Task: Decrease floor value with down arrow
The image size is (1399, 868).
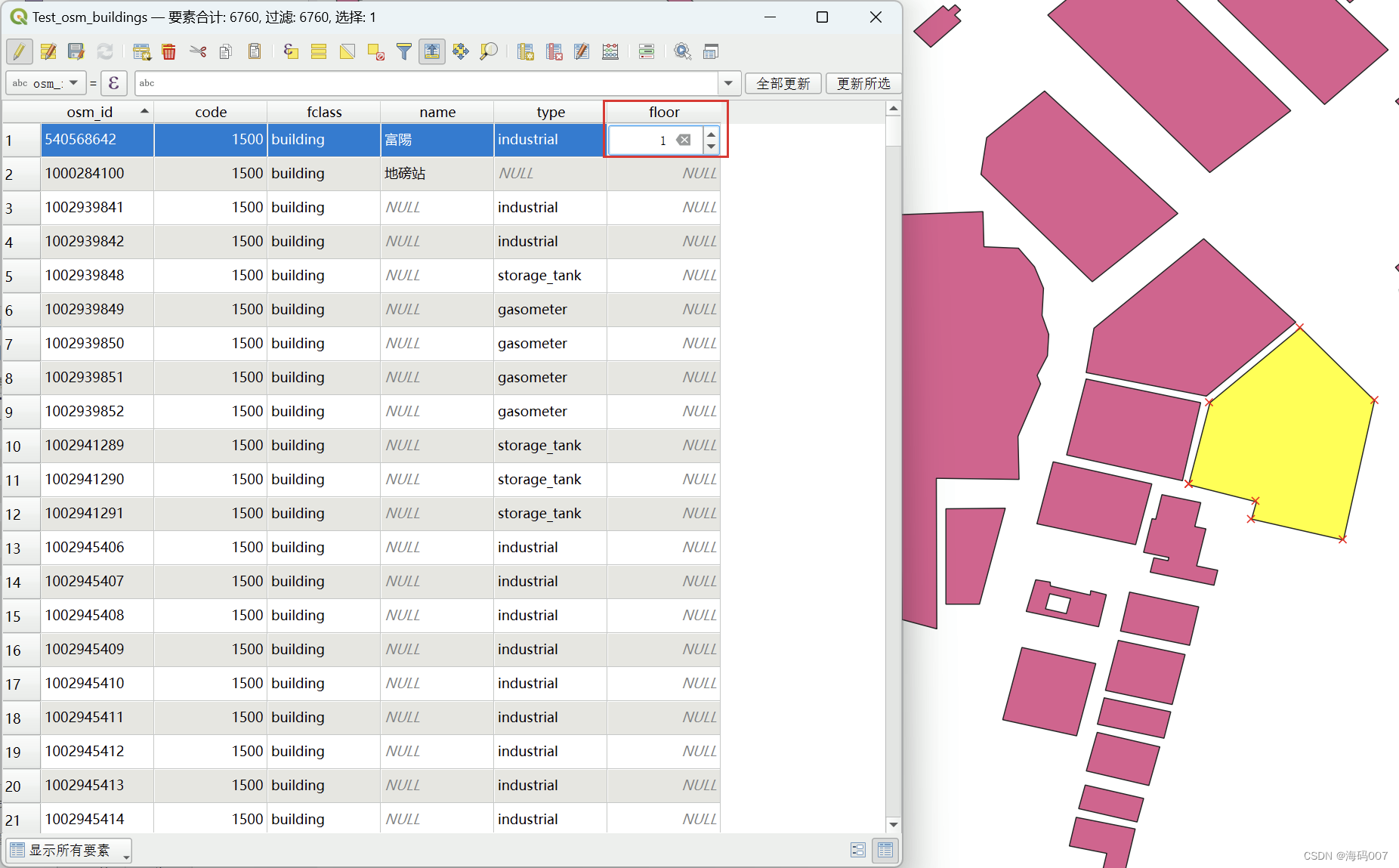Action: [711, 147]
